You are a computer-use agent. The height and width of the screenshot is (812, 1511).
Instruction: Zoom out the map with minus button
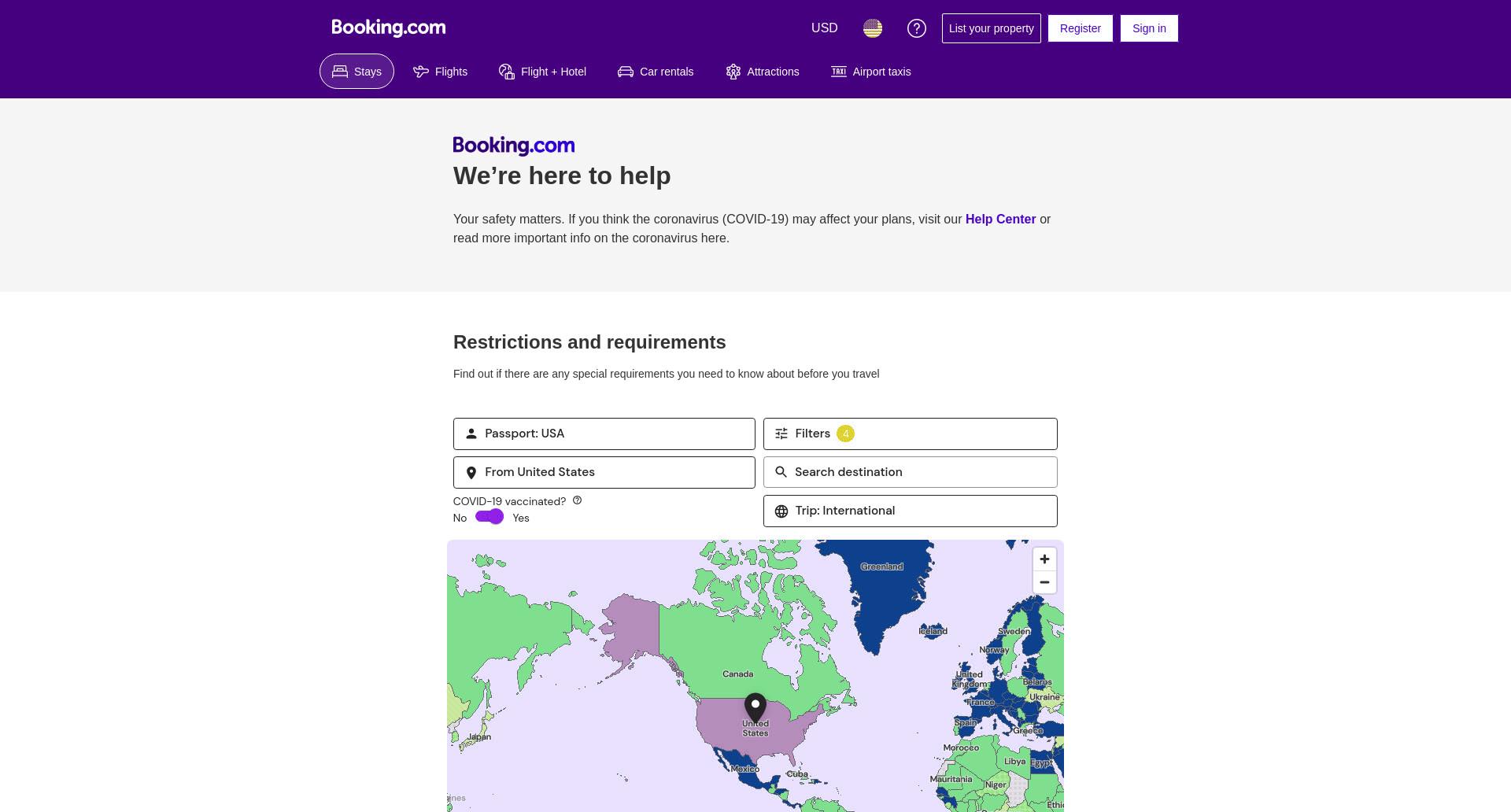[x=1044, y=582]
